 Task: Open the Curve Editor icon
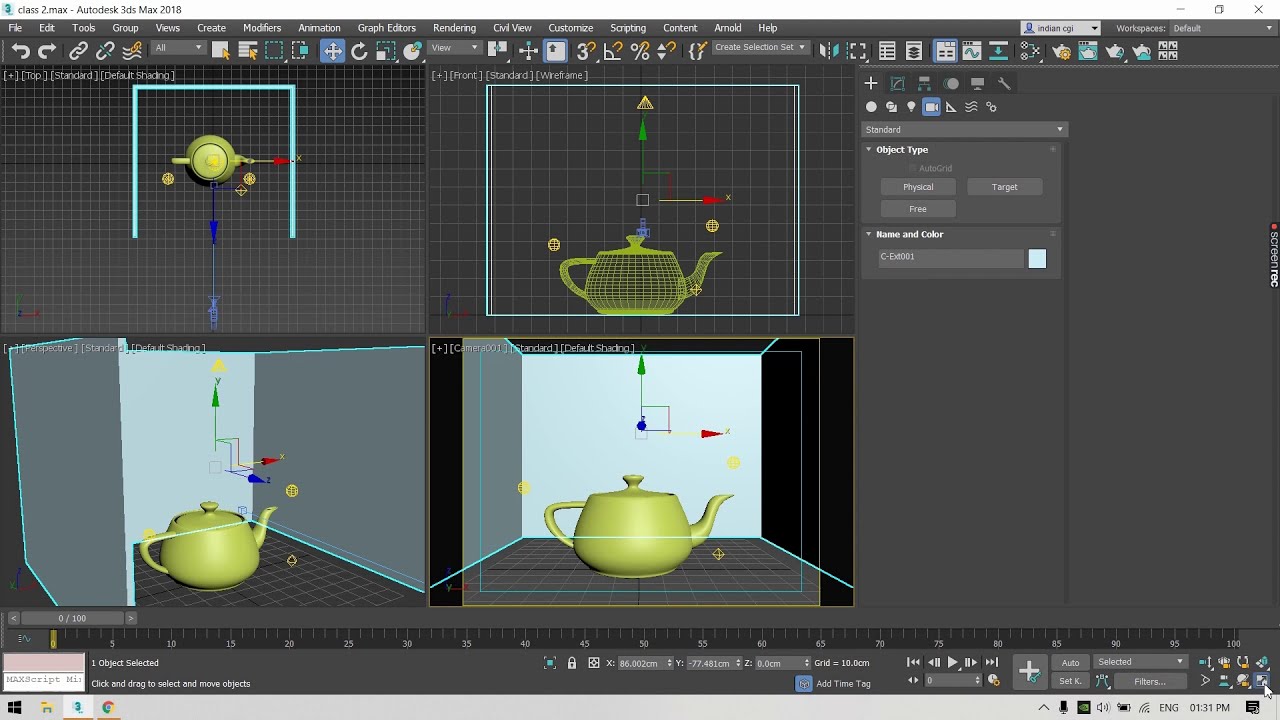(971, 51)
